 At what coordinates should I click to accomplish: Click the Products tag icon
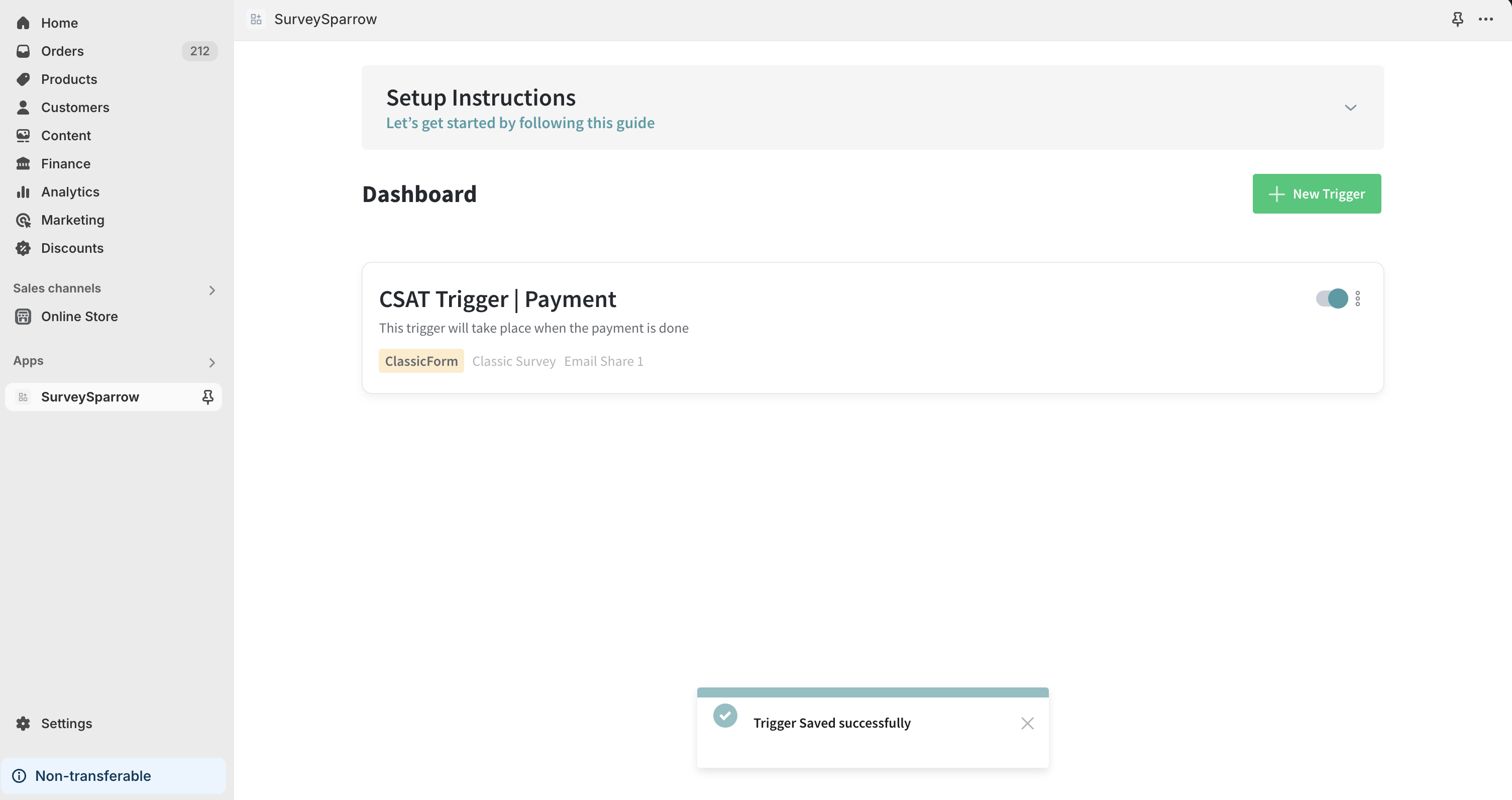(23, 79)
